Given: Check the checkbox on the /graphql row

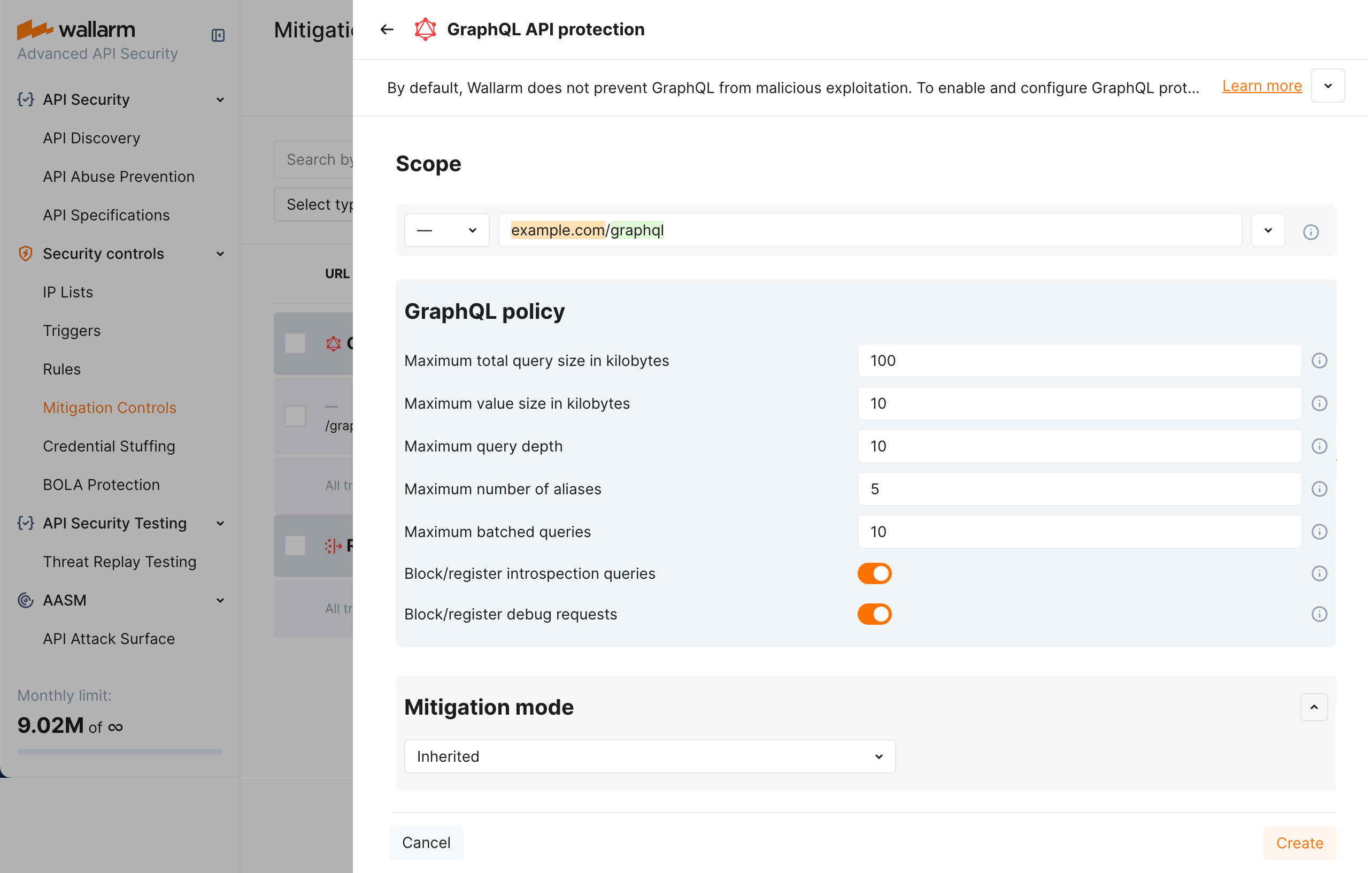Looking at the screenshot, I should click(x=295, y=416).
